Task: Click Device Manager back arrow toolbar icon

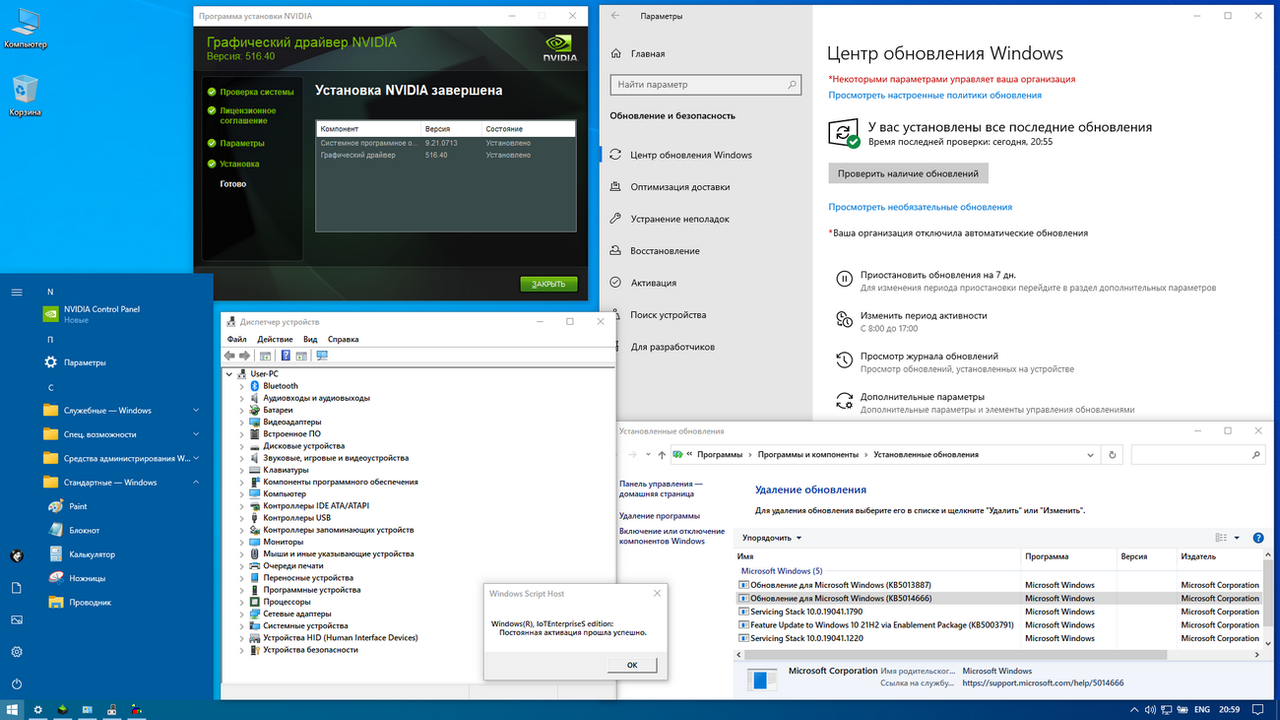Action: pyautogui.click(x=230, y=355)
